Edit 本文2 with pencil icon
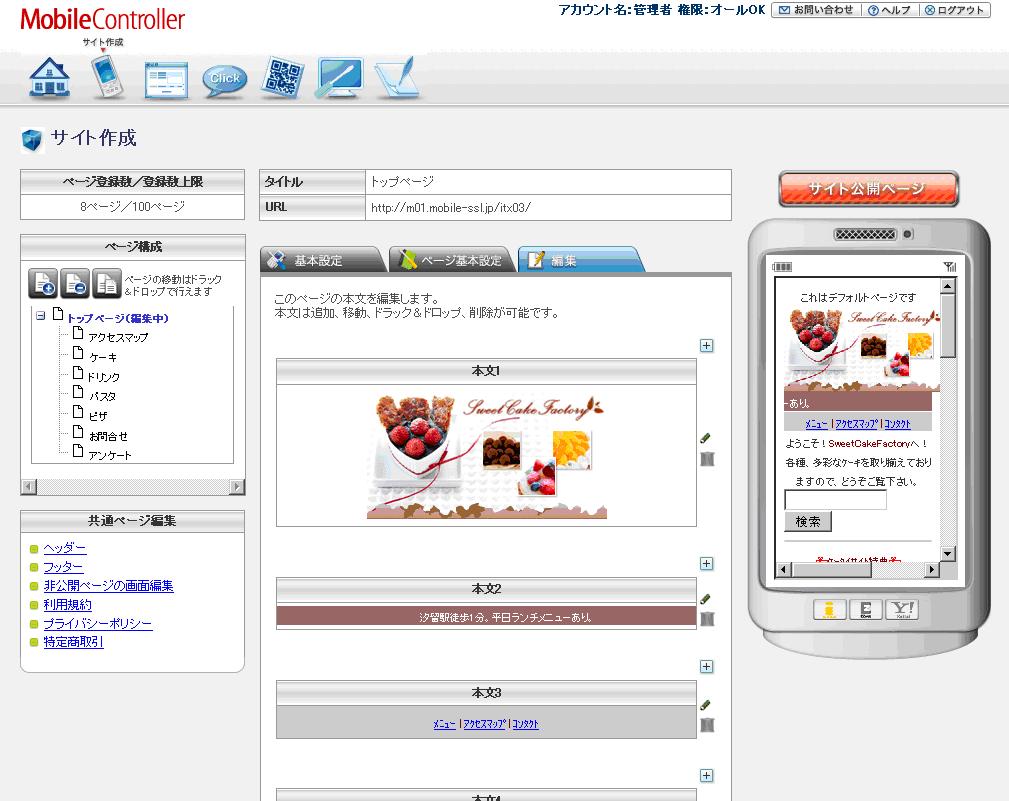Viewport: 1009px width, 801px height. click(706, 598)
